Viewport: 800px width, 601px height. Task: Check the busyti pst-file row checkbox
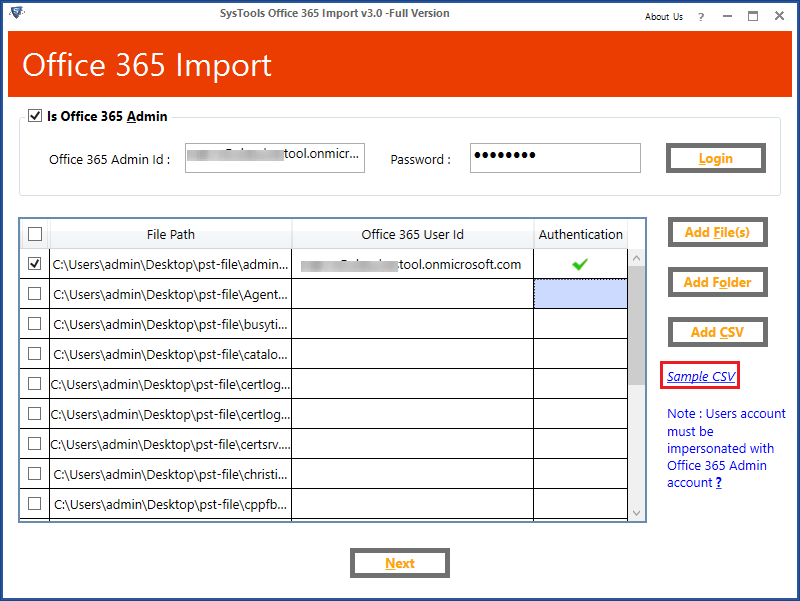click(35, 323)
